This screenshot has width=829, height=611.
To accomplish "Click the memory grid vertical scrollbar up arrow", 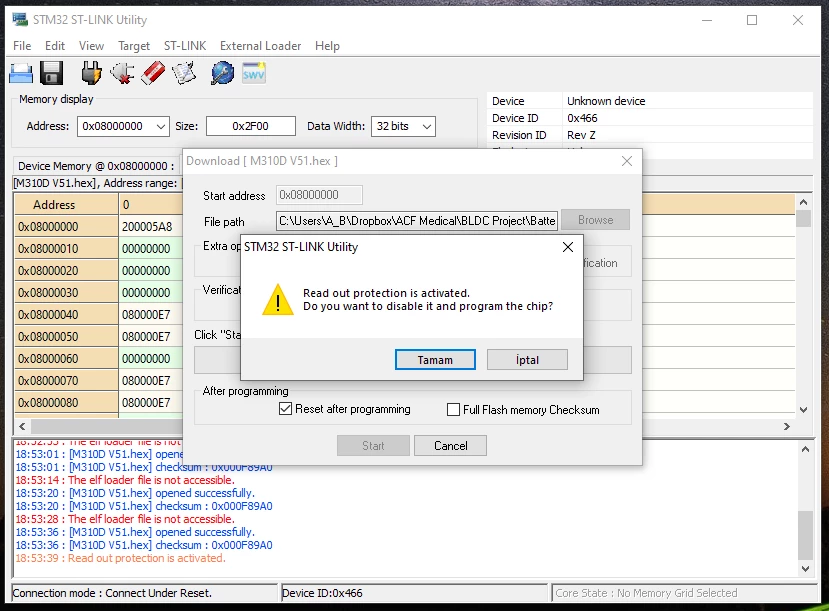I will click(804, 202).
